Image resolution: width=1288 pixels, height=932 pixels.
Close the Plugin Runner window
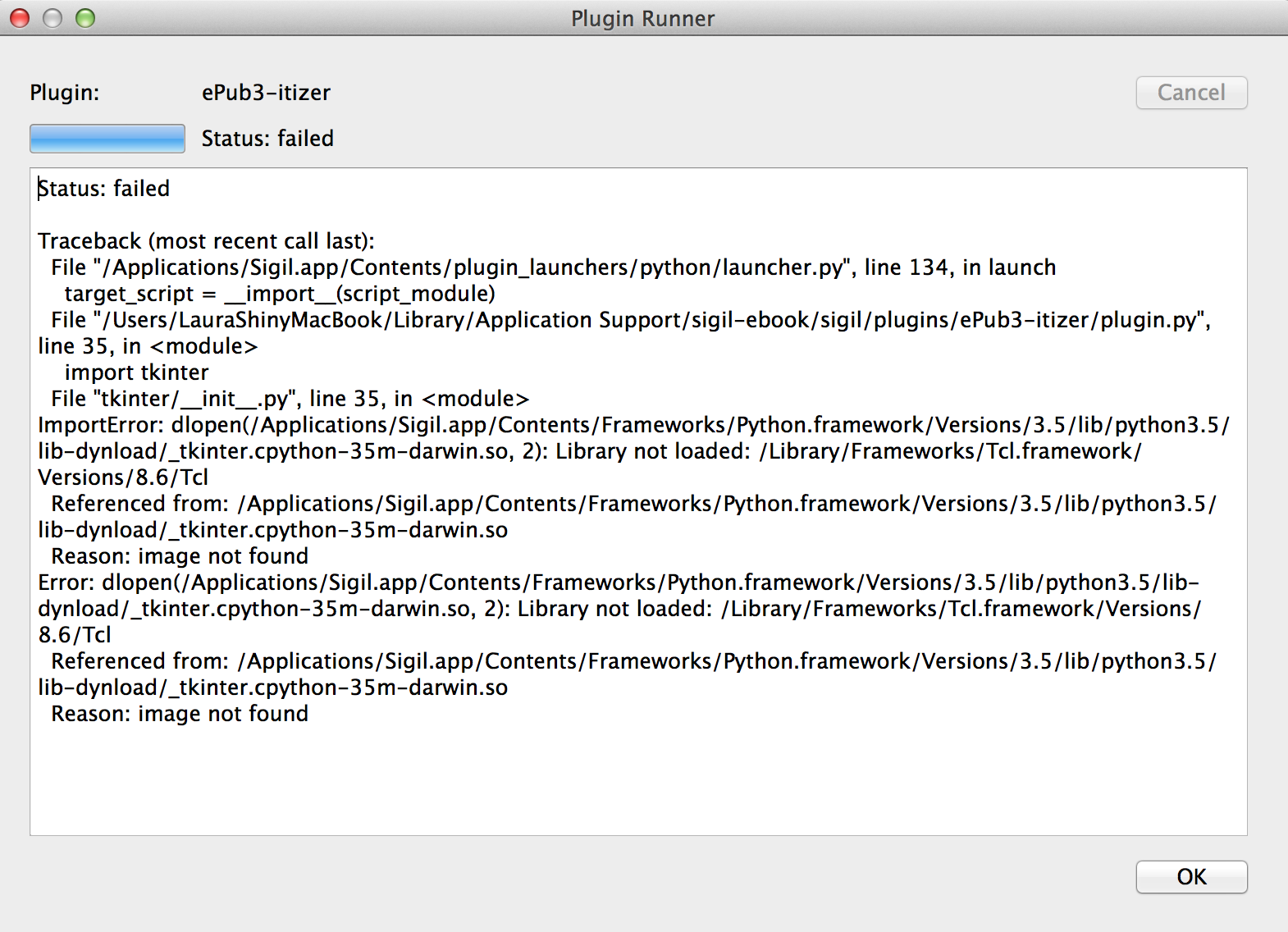pyautogui.click(x=20, y=18)
